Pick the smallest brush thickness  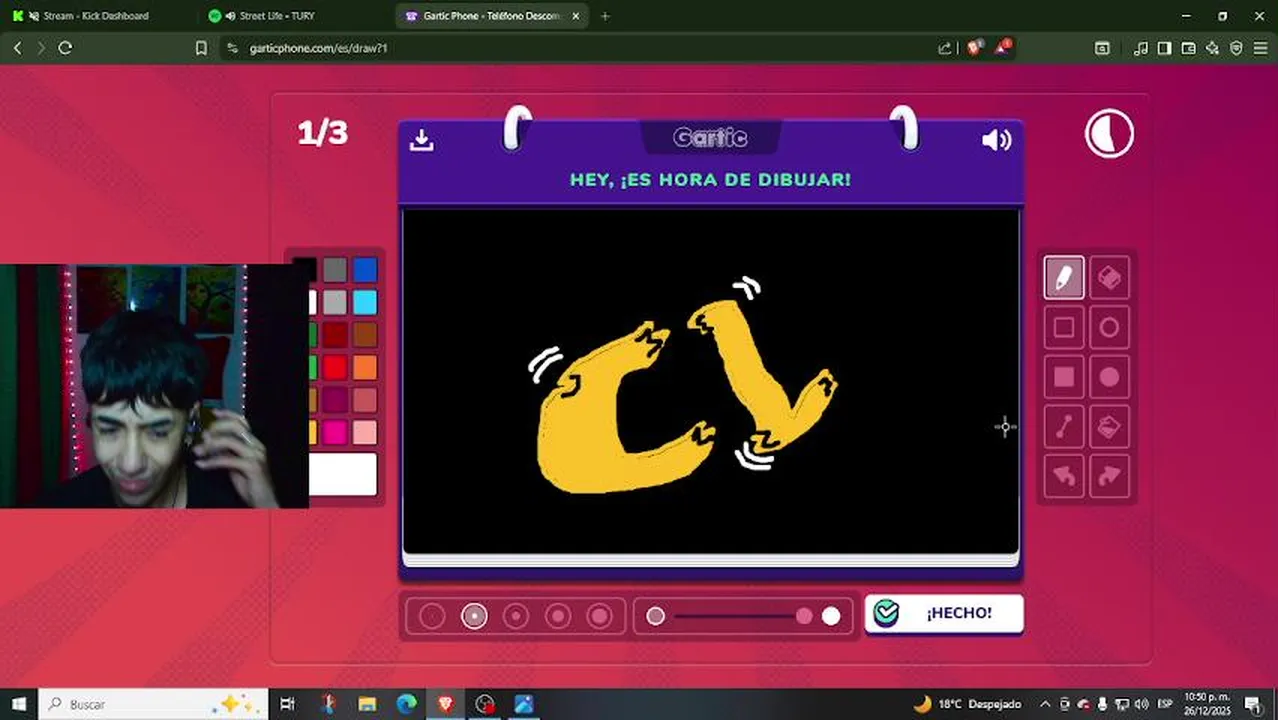coord(432,616)
